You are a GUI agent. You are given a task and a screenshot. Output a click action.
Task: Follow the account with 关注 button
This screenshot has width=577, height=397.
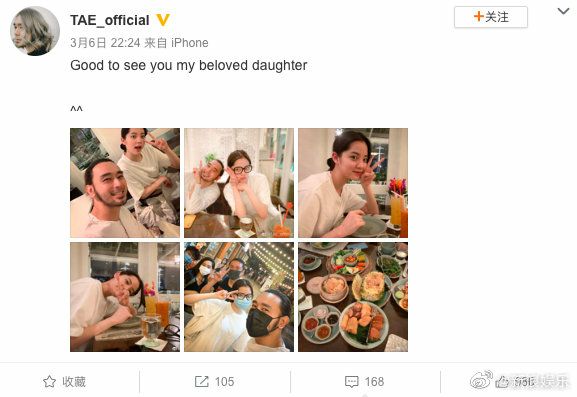491,17
